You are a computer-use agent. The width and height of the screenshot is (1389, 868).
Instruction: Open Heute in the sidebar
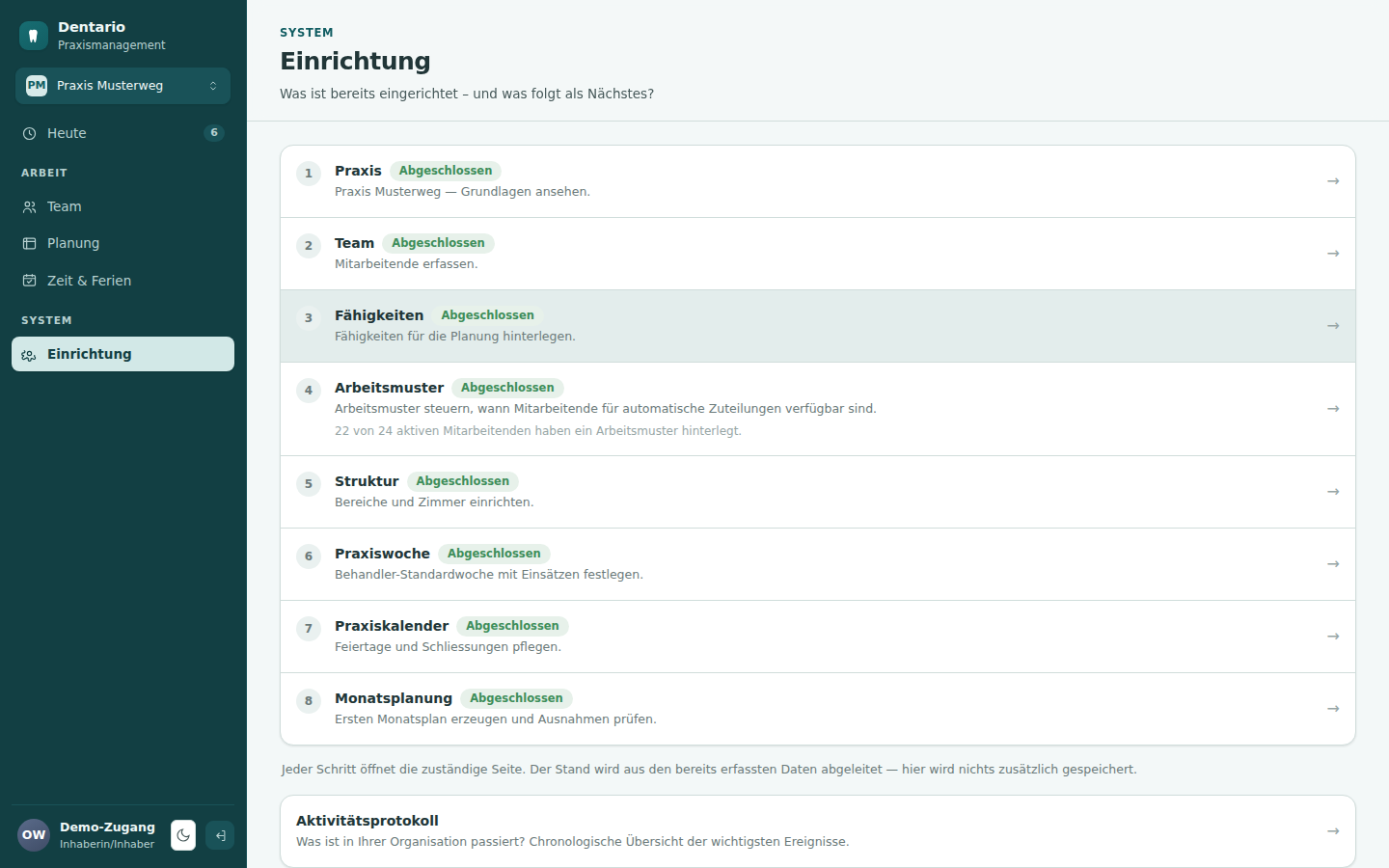pyautogui.click(x=123, y=133)
